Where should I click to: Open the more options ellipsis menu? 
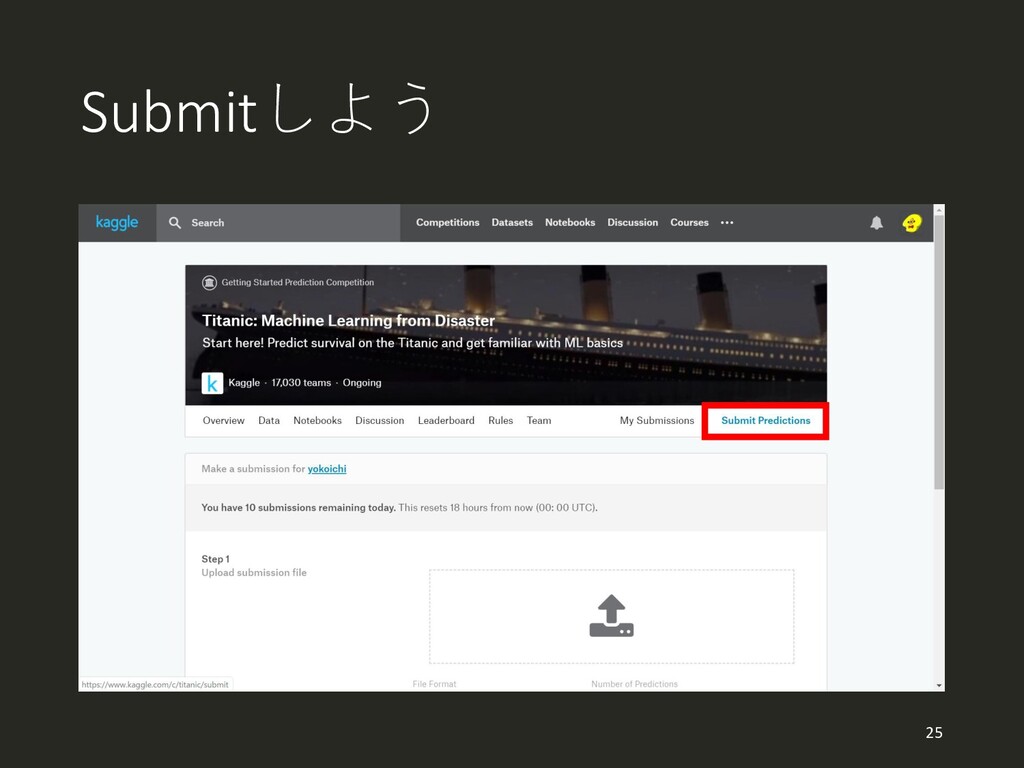click(x=727, y=223)
